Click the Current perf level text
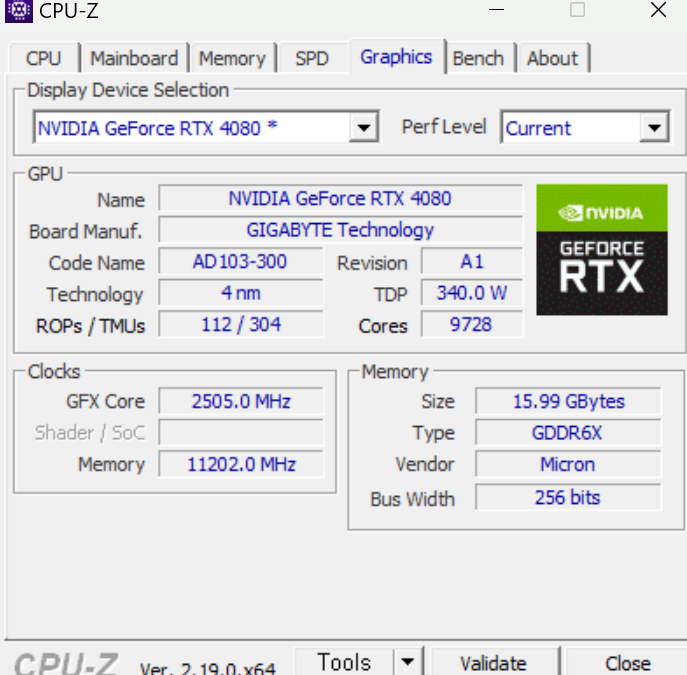The width and height of the screenshot is (687, 675). pyautogui.click(x=538, y=128)
